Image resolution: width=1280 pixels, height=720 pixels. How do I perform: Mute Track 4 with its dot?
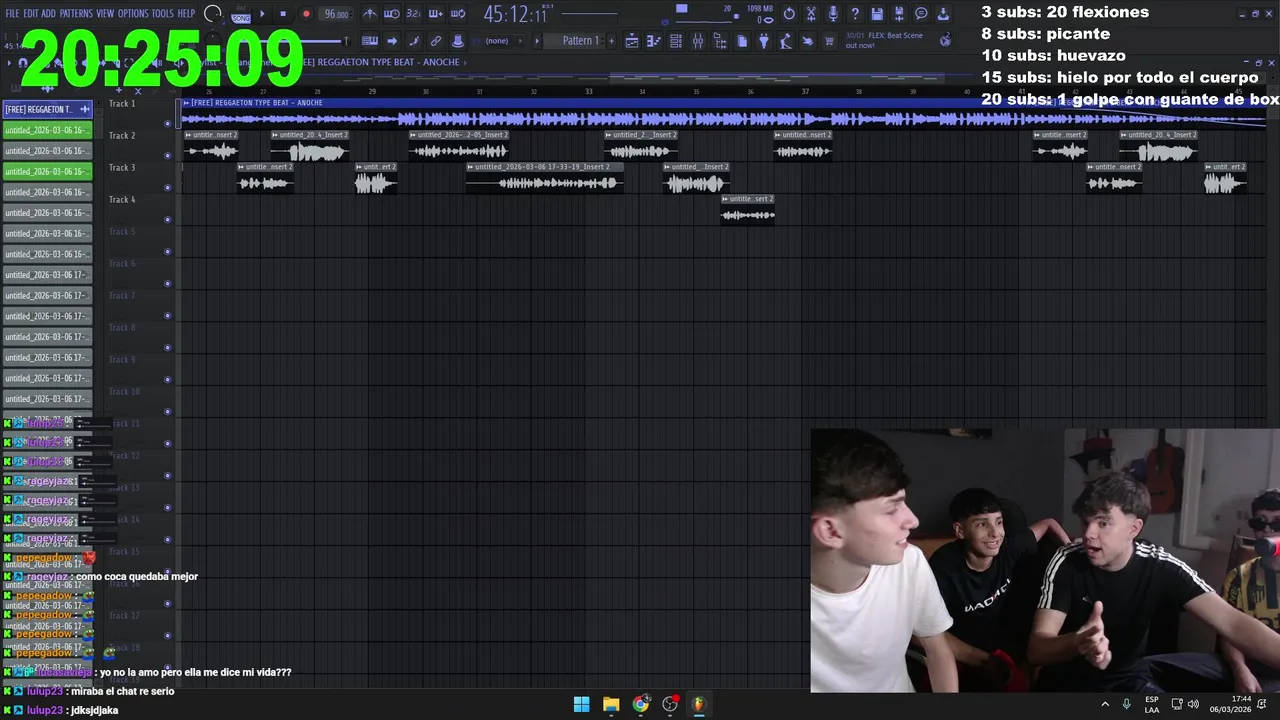tap(167, 220)
